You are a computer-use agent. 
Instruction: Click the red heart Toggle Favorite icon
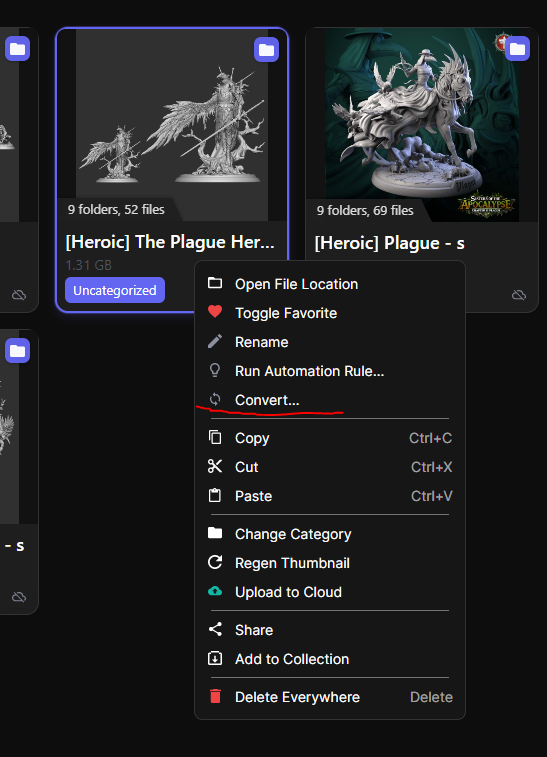click(215, 312)
